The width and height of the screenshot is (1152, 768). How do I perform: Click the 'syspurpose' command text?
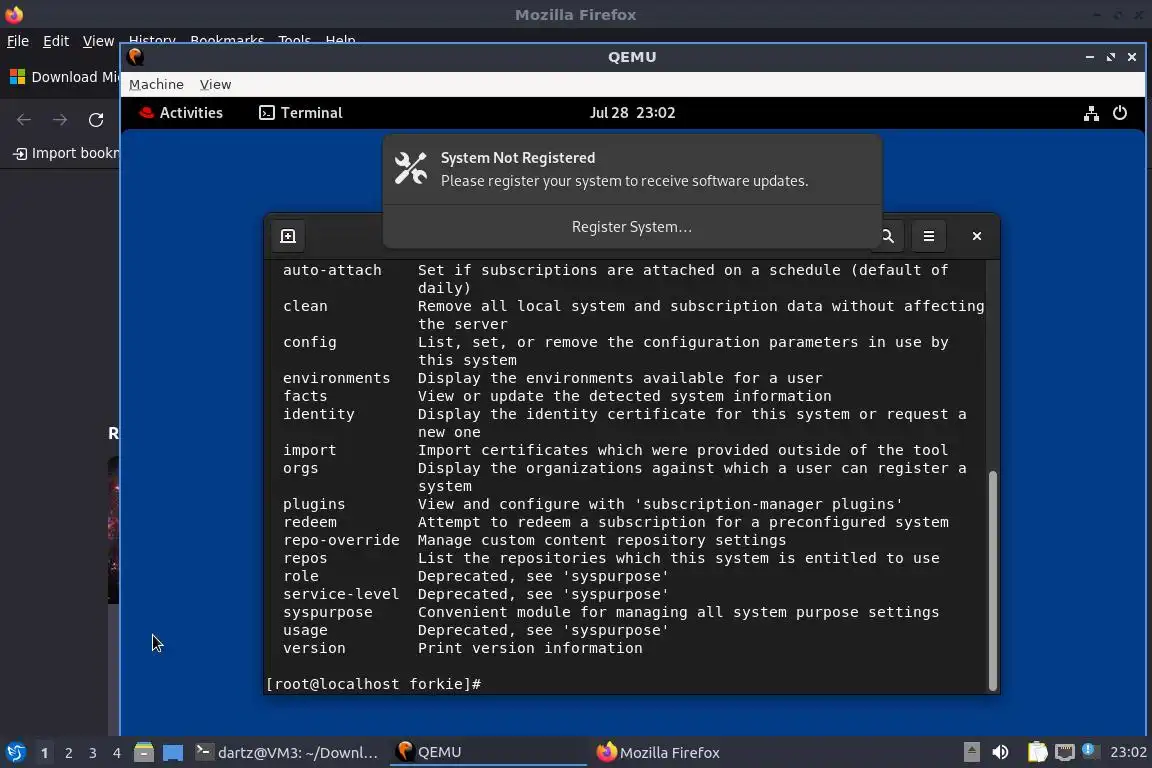328,612
